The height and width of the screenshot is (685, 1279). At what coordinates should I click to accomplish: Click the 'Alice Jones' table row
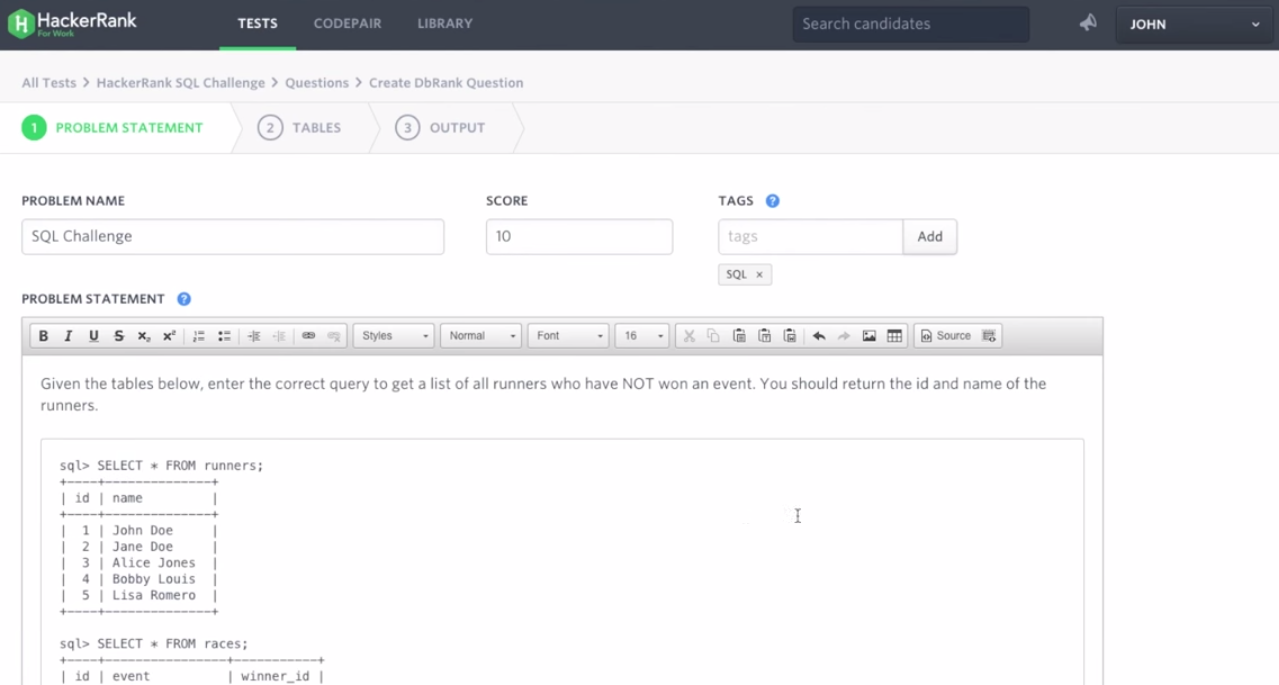(x=138, y=563)
